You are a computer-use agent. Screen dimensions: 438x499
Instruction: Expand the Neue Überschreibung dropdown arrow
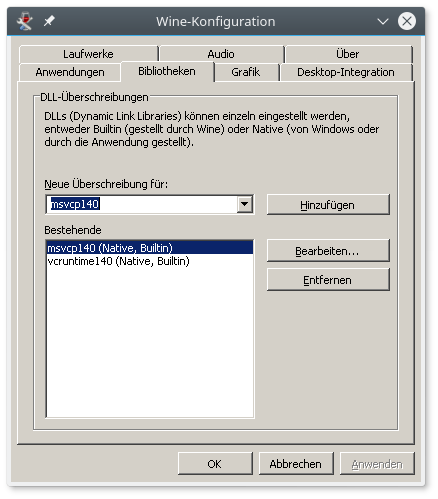click(x=245, y=204)
